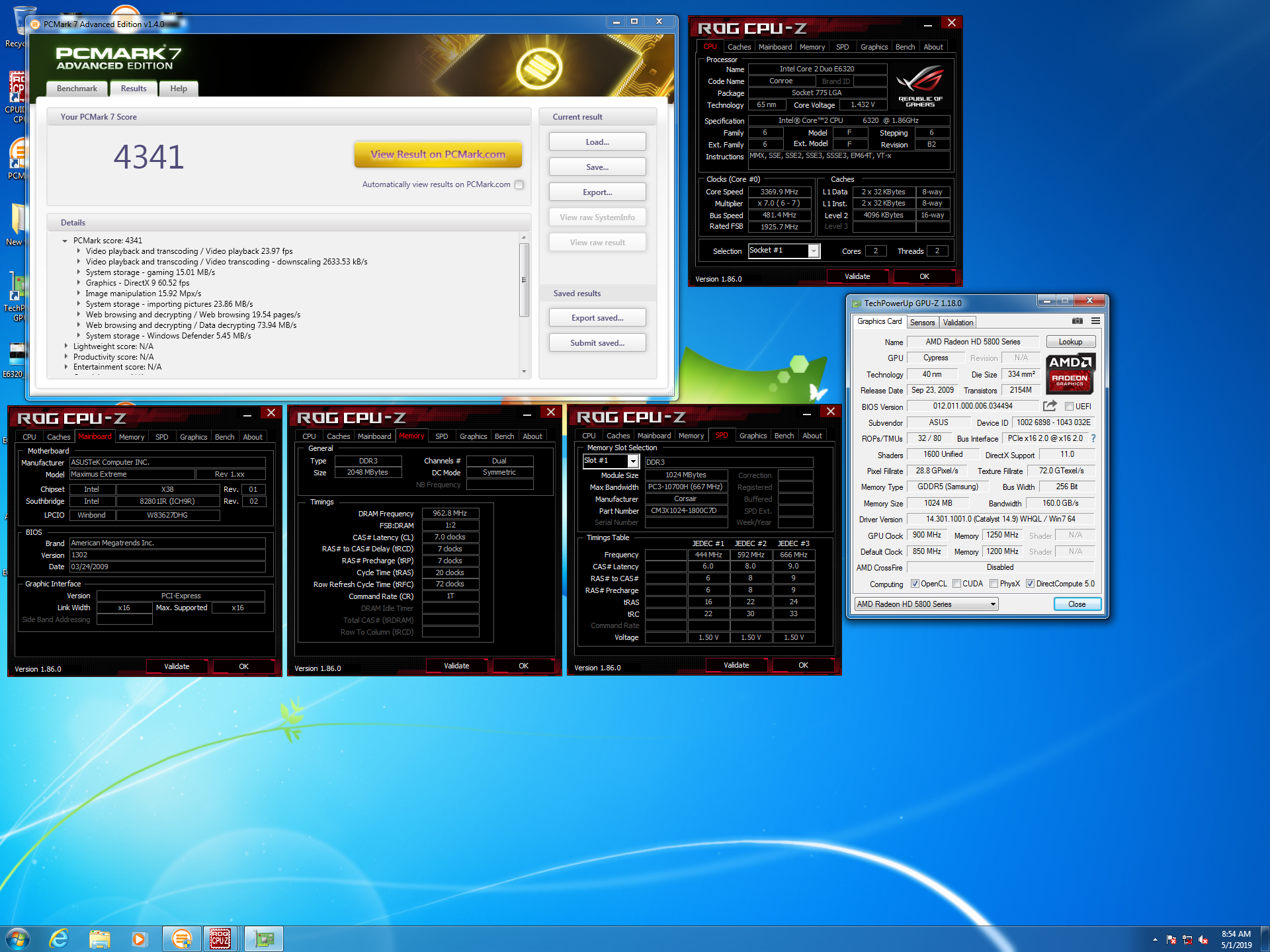Enable automatically view results on PCMark.com
The height and width of the screenshot is (952, 1270).
[519, 184]
